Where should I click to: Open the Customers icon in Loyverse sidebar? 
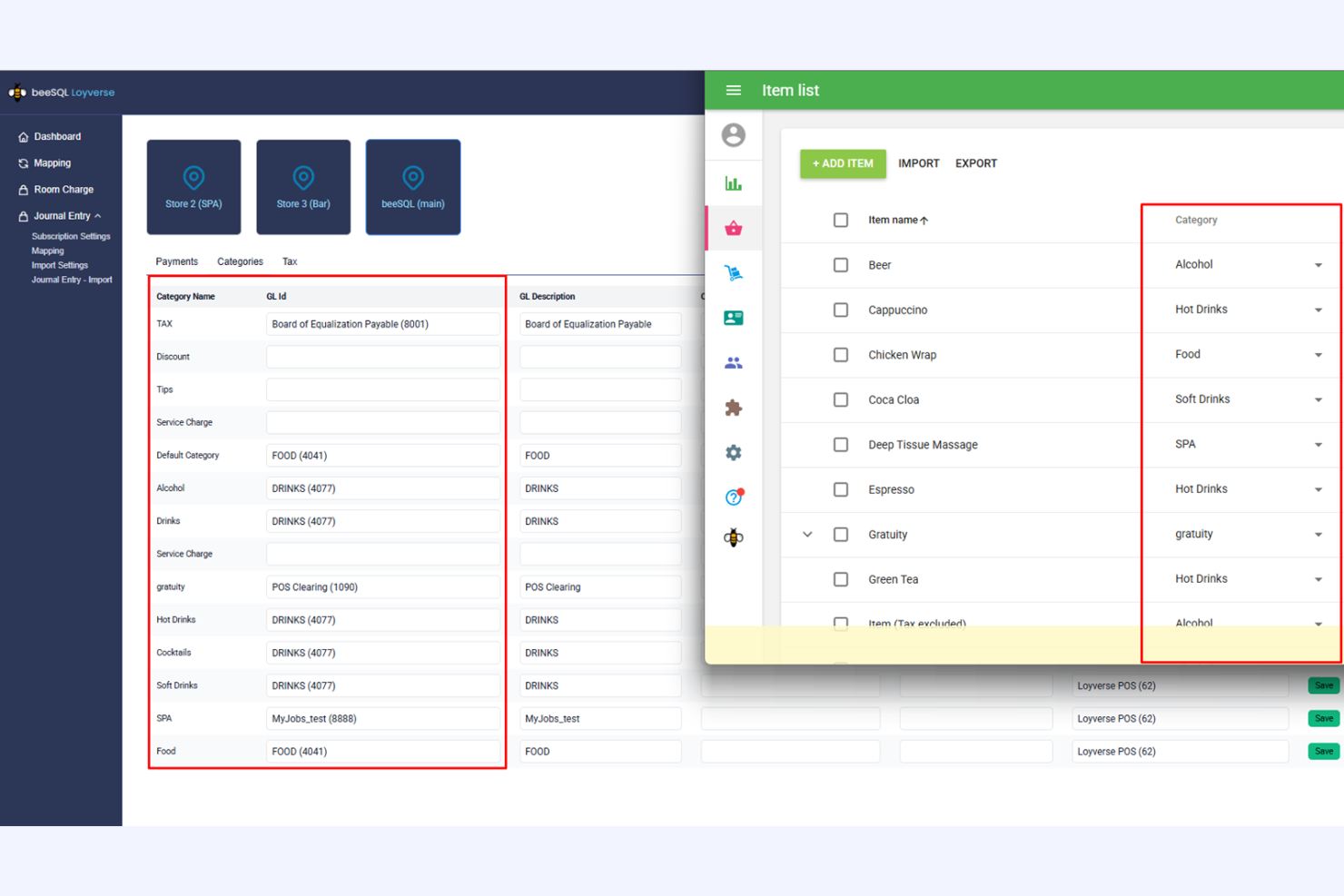click(x=734, y=362)
